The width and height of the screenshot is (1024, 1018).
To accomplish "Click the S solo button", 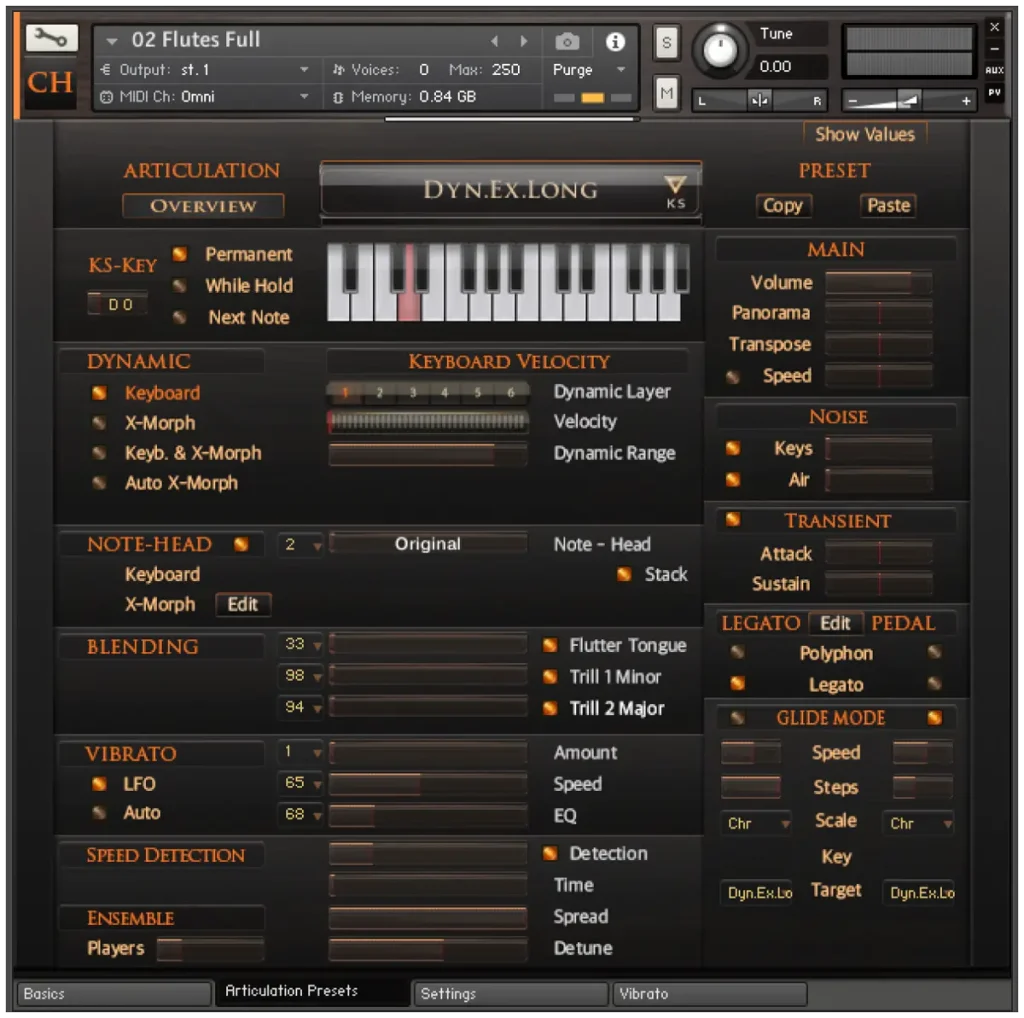I will coord(666,43).
